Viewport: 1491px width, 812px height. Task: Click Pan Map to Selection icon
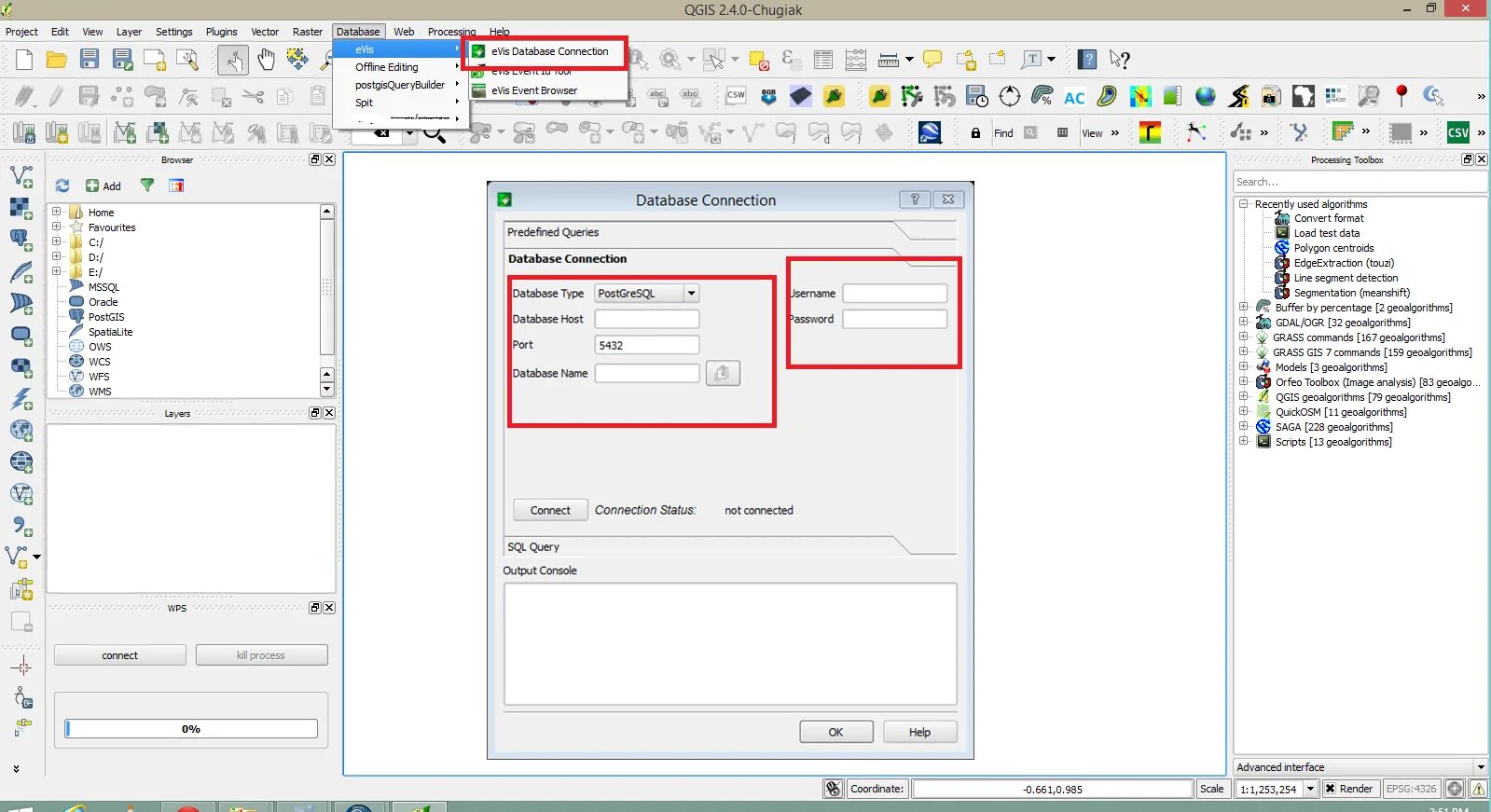297,60
